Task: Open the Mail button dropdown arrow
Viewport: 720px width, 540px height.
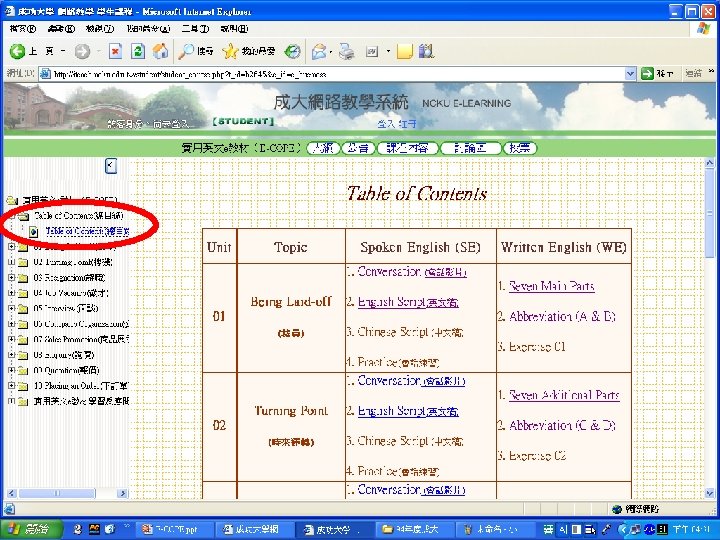Action: (331, 51)
